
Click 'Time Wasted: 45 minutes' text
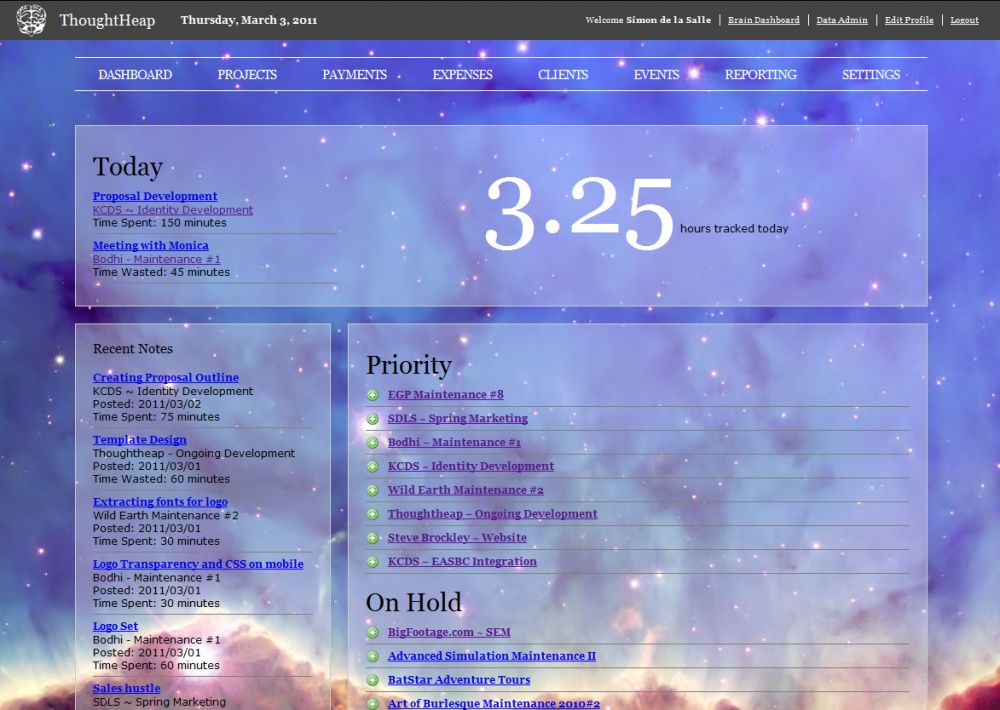click(x=161, y=272)
